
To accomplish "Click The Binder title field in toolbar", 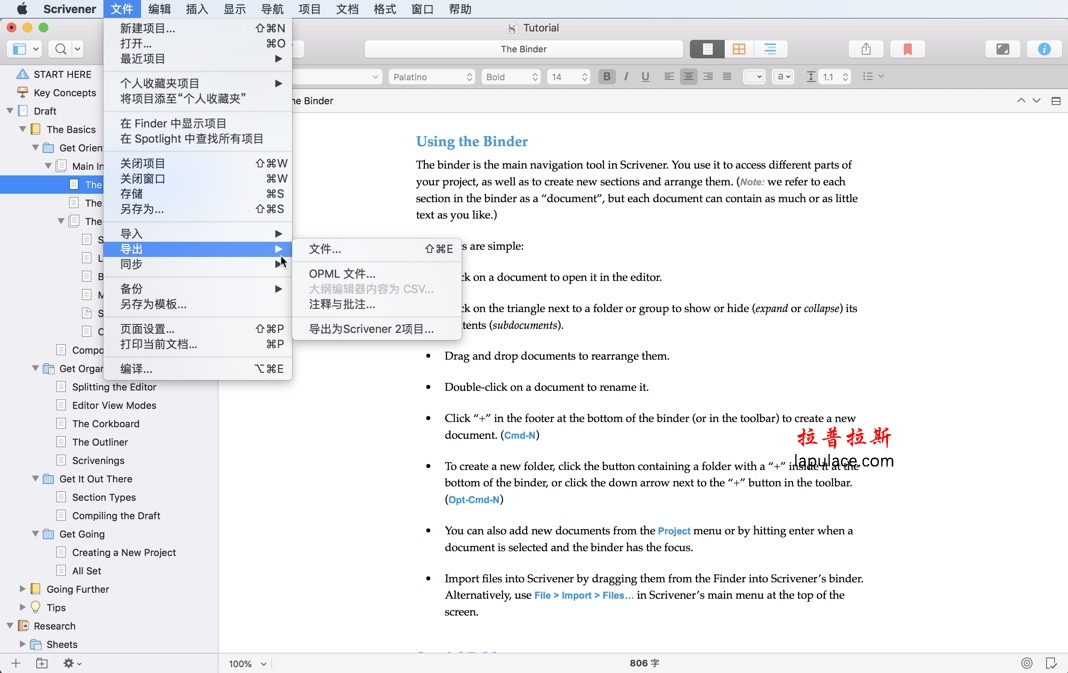I will (x=524, y=49).
